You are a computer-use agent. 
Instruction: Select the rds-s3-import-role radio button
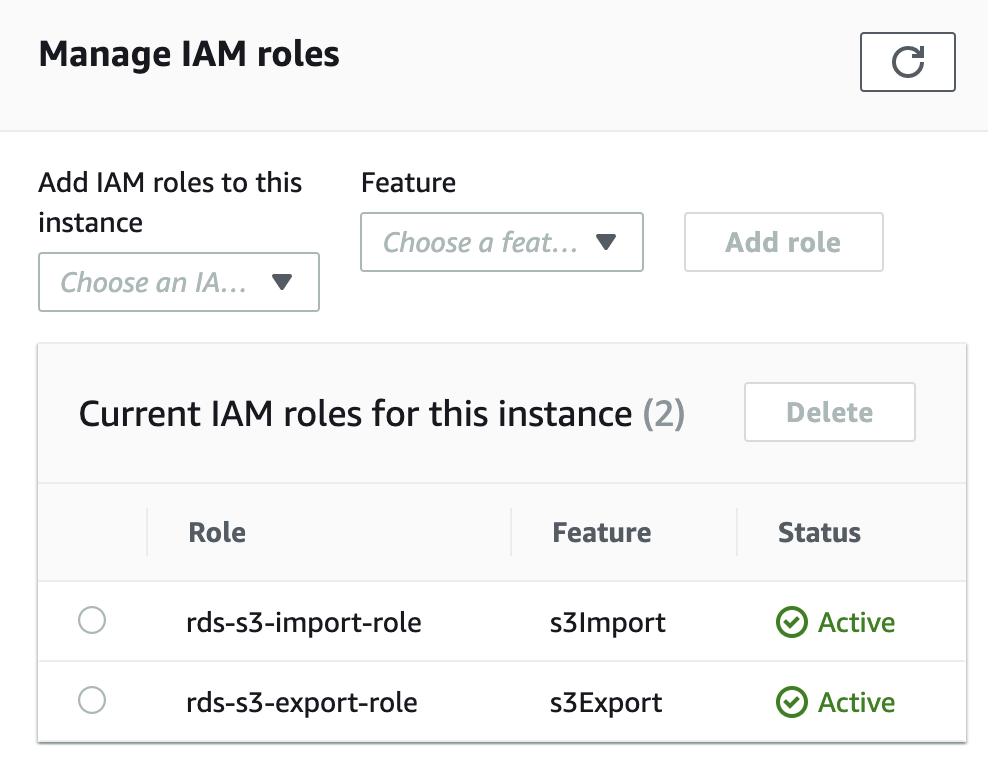tap(92, 622)
